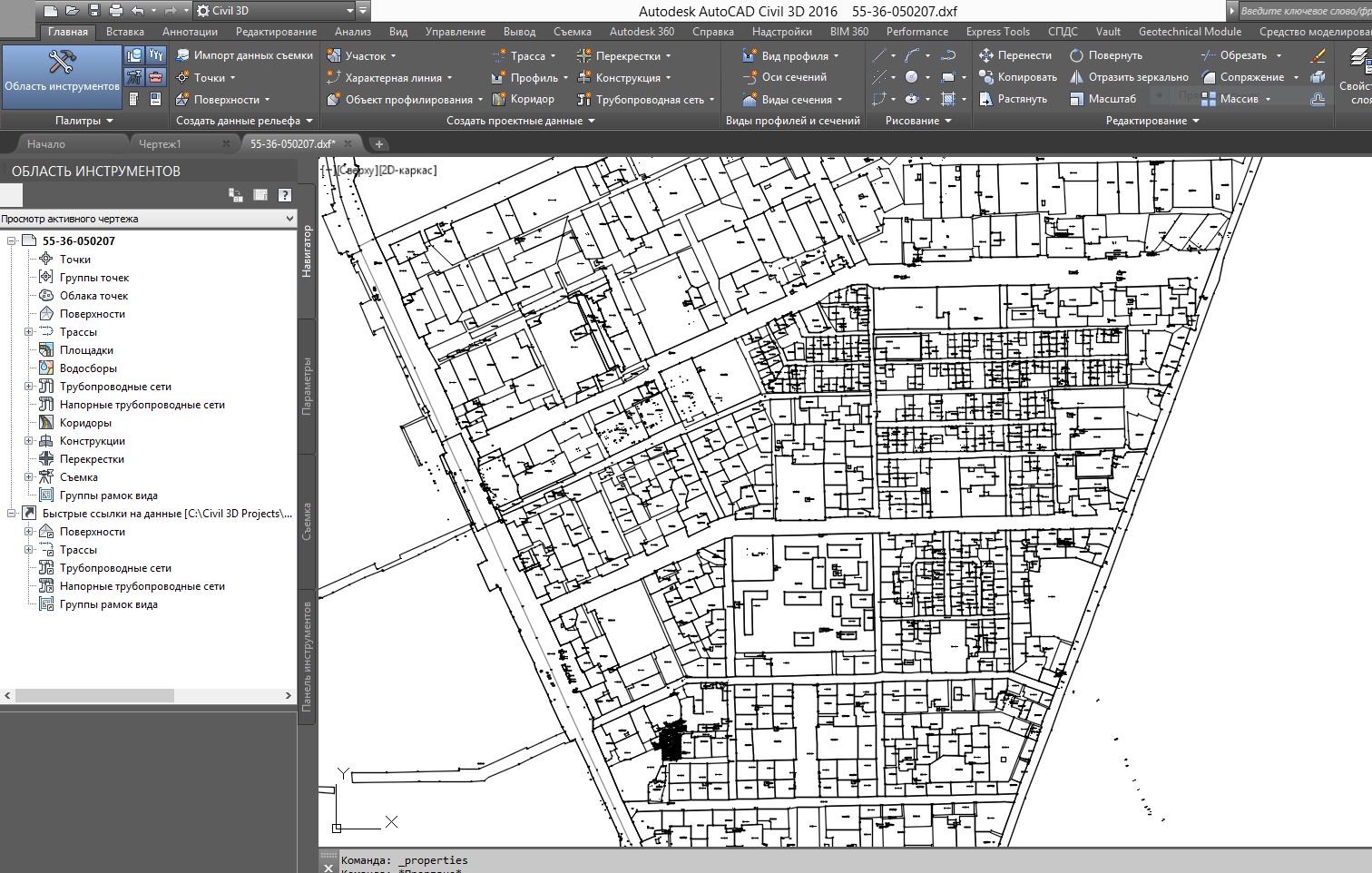Click the horizontal scrollbar in toolspace tree
Viewport: 1372px width, 873px height.
click(94, 695)
